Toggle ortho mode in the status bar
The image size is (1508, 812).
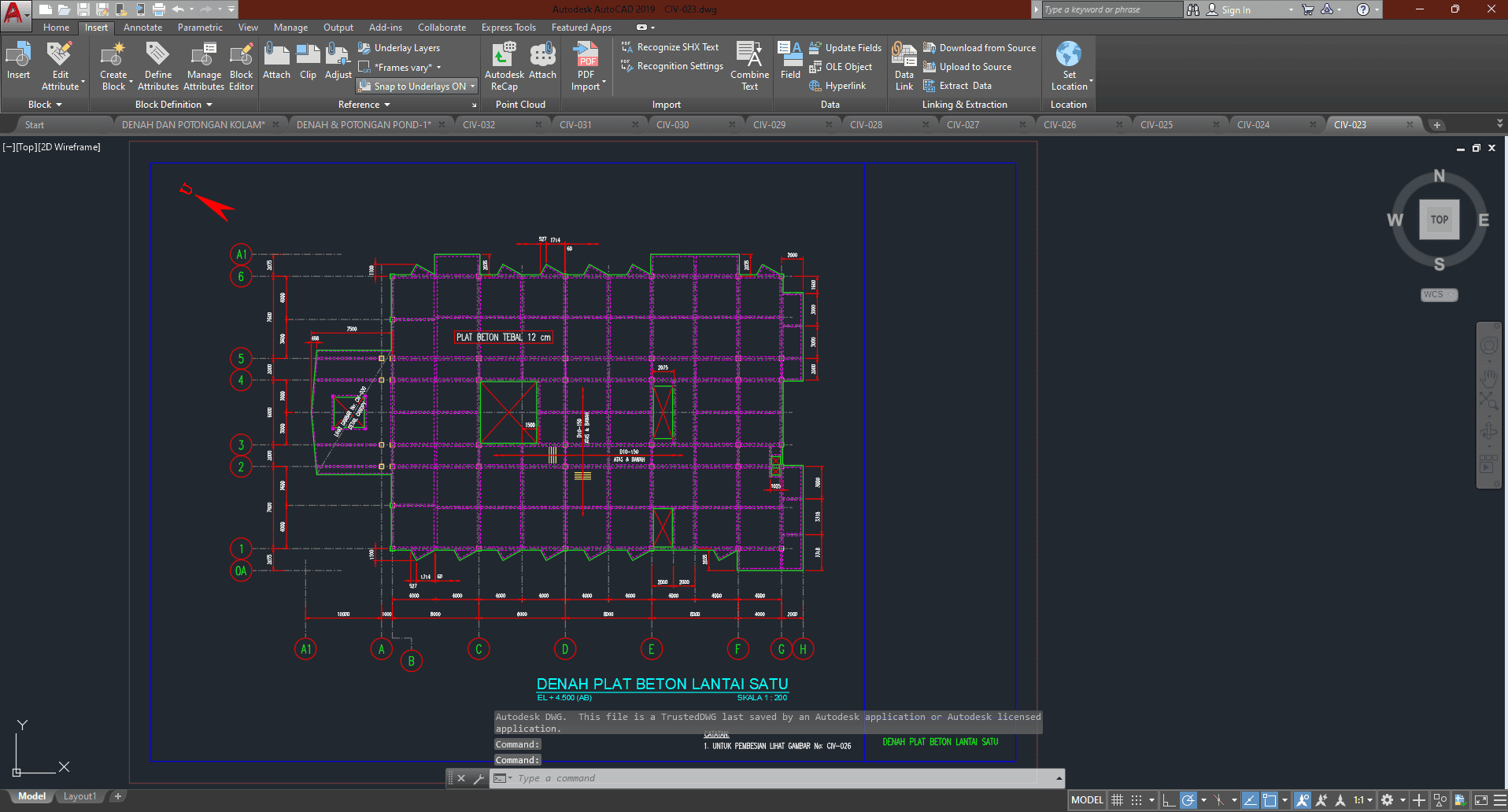point(1169,800)
